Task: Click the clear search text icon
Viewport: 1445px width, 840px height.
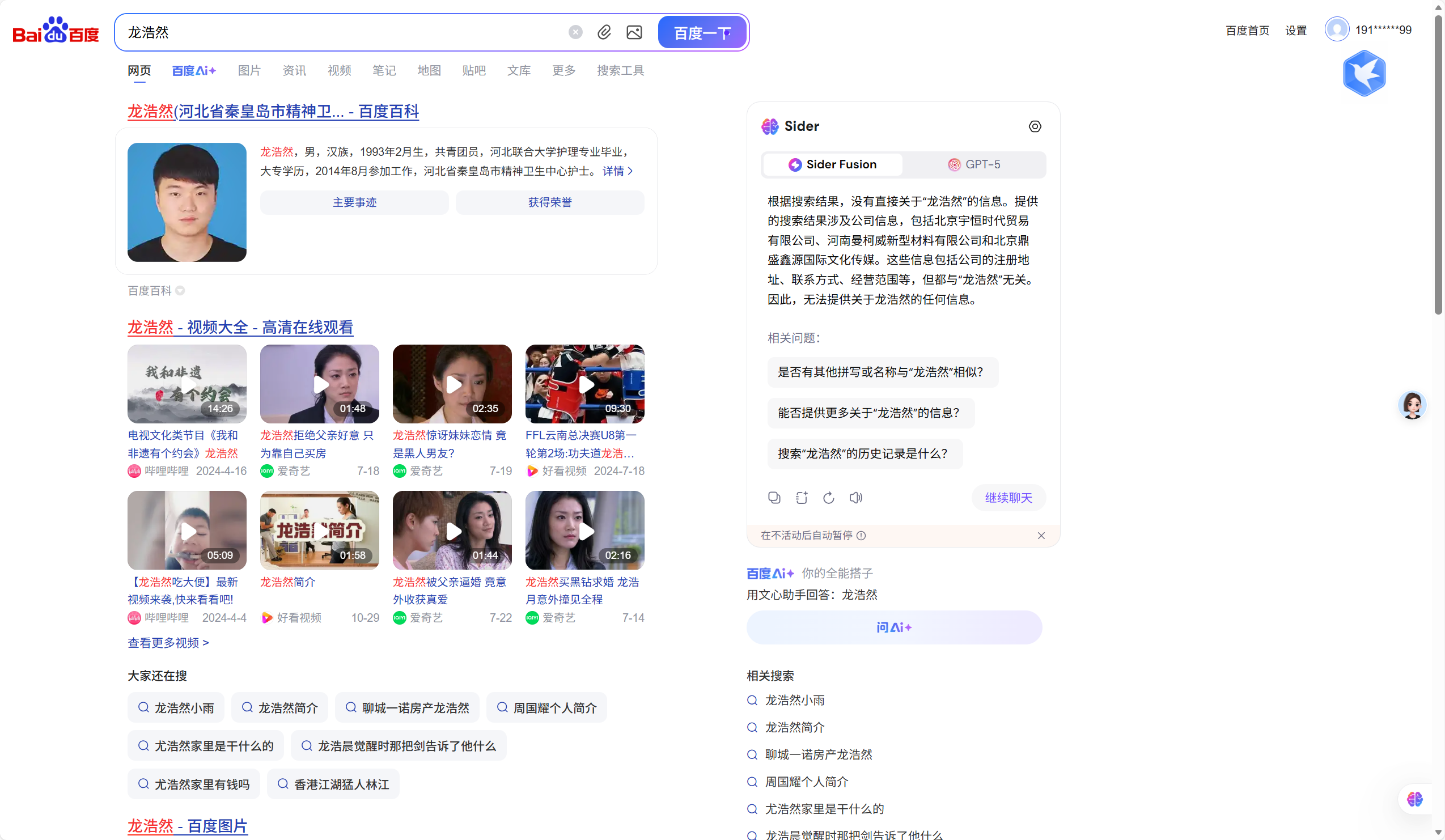Action: [575, 32]
